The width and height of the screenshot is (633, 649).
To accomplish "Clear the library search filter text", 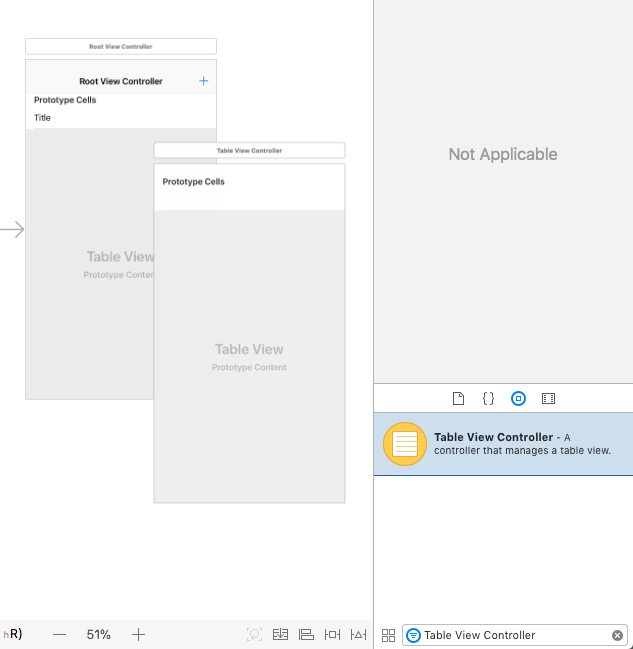I will click(617, 635).
